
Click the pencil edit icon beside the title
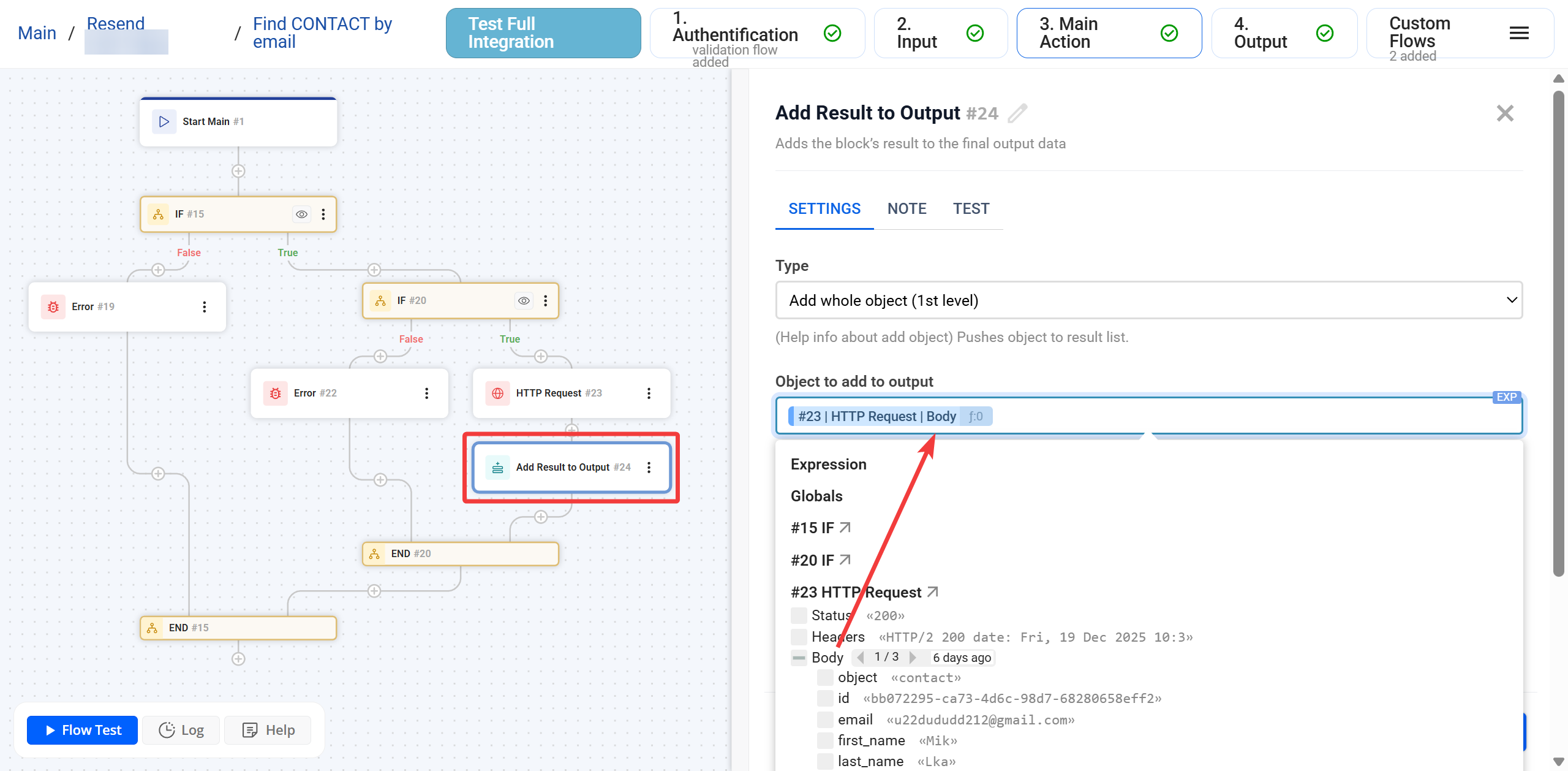coord(1017,113)
